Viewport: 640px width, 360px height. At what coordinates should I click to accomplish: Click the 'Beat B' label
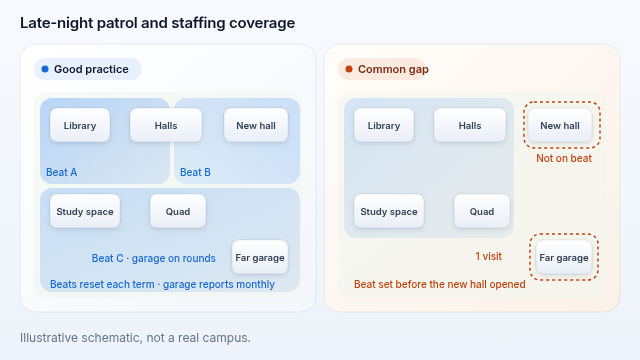196,172
